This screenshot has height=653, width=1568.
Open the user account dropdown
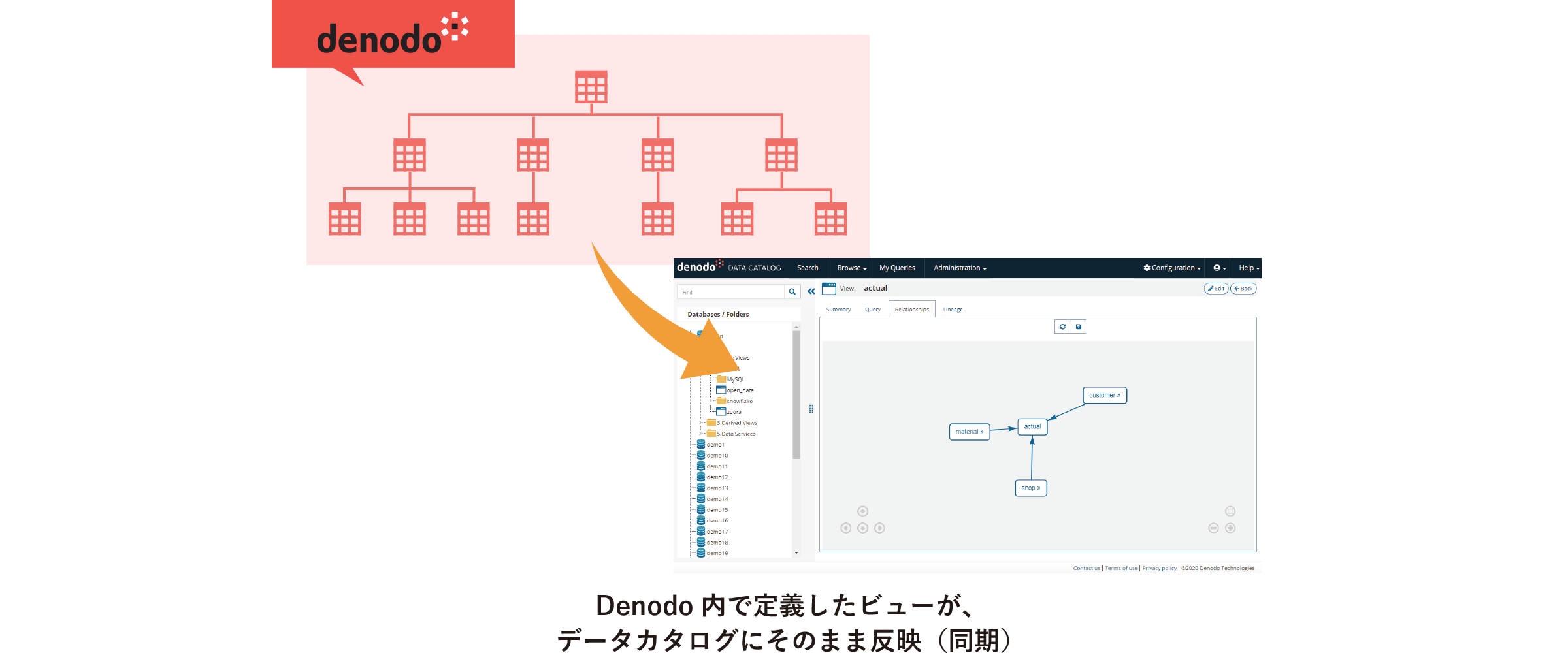pos(1219,268)
